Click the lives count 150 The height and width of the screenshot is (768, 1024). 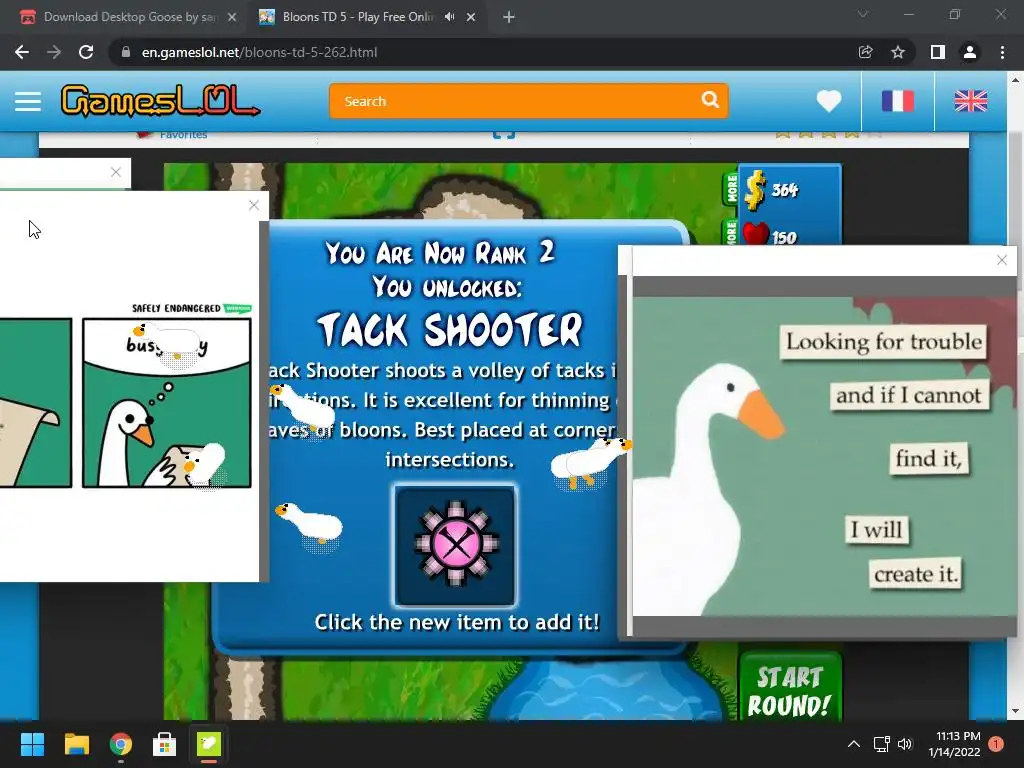click(x=784, y=237)
